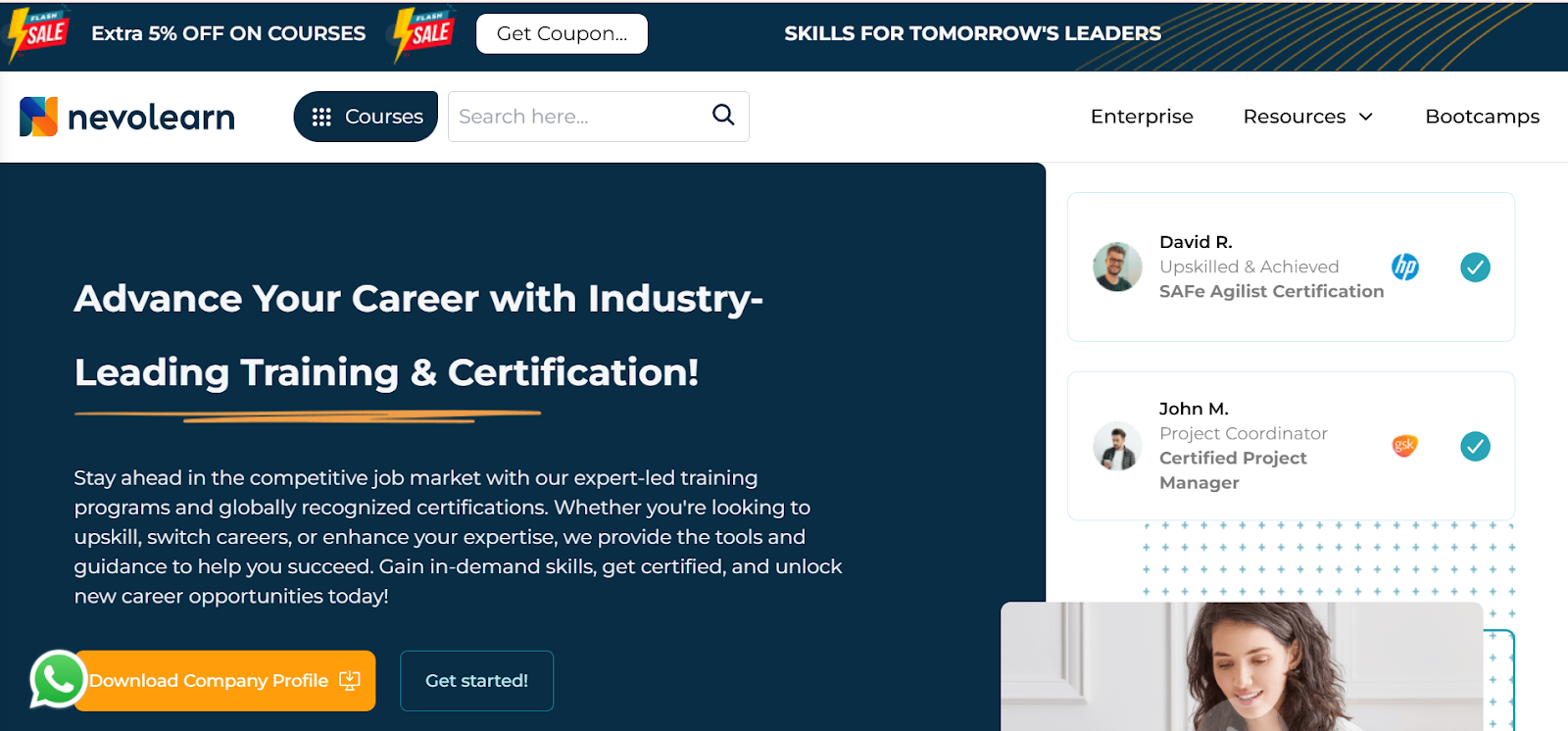Click the David R. name
Screen dimensions: 1568x731
[x=1196, y=242]
